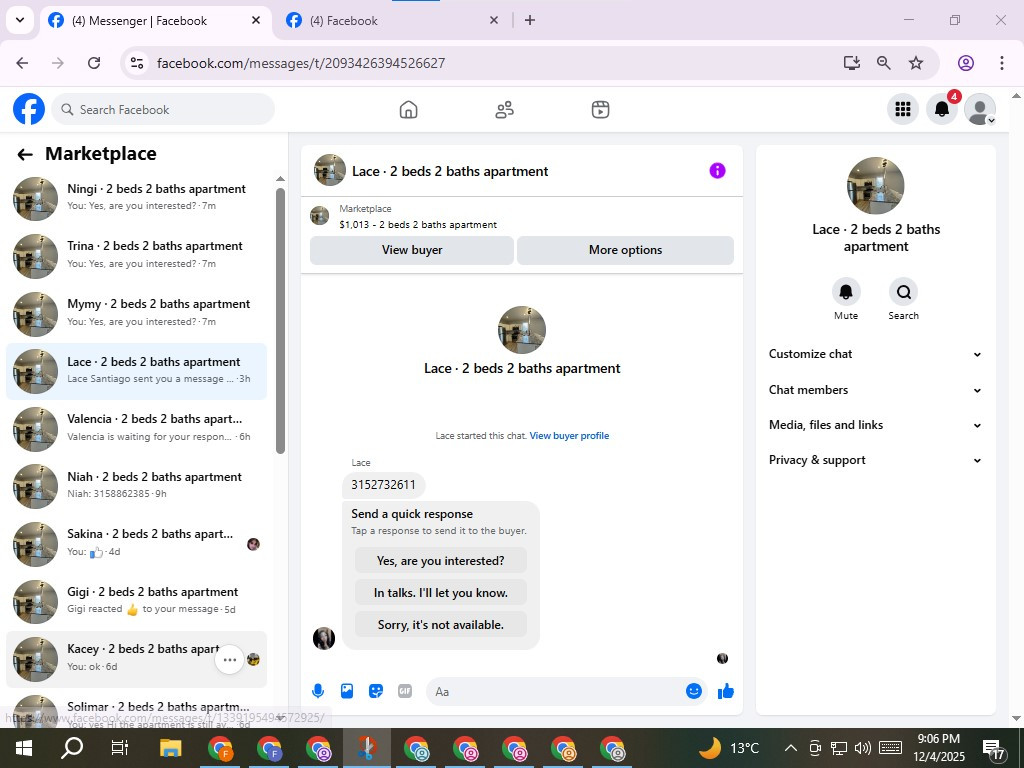Send 'Sorry, it's not available.' response
The height and width of the screenshot is (768, 1024).
pos(441,625)
